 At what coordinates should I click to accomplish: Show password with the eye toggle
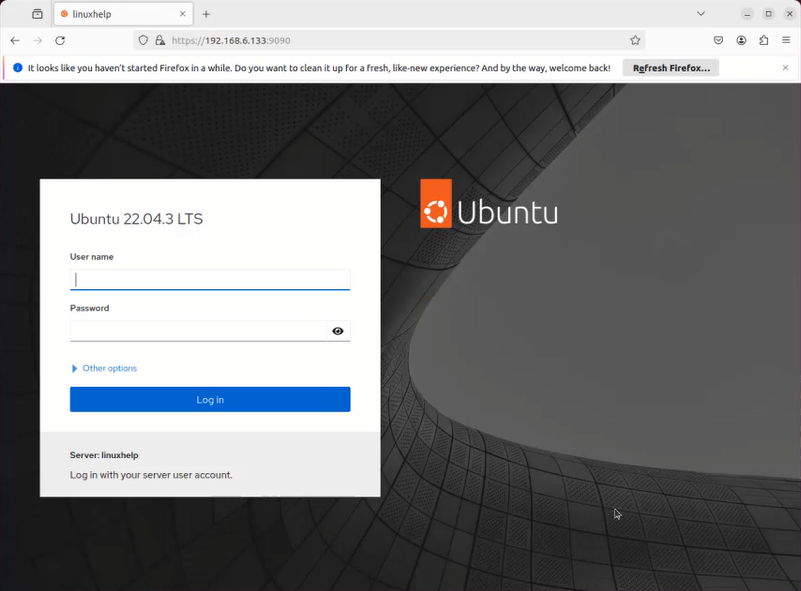338,331
